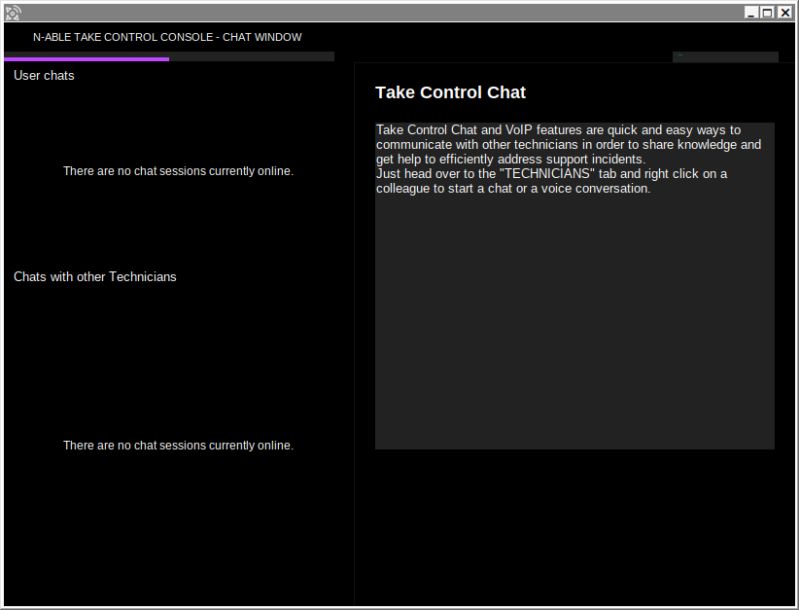
Task: Switch to the inactive gray tab beside purple tab
Action: (252, 57)
